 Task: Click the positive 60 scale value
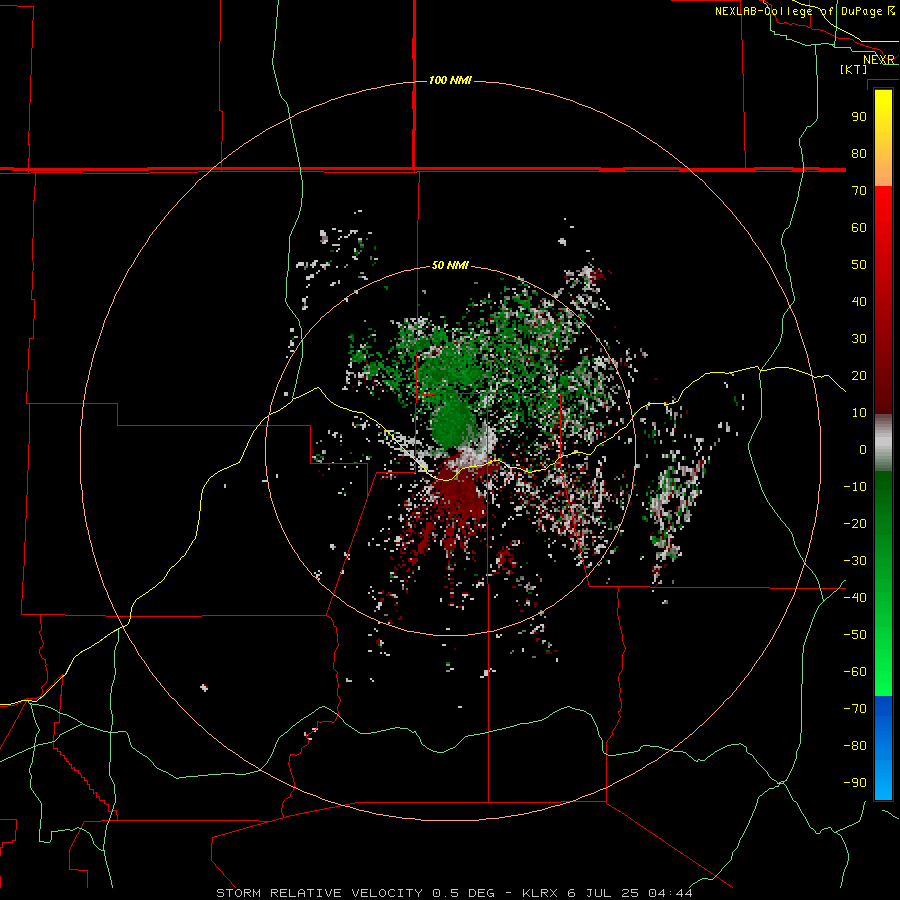click(x=859, y=227)
